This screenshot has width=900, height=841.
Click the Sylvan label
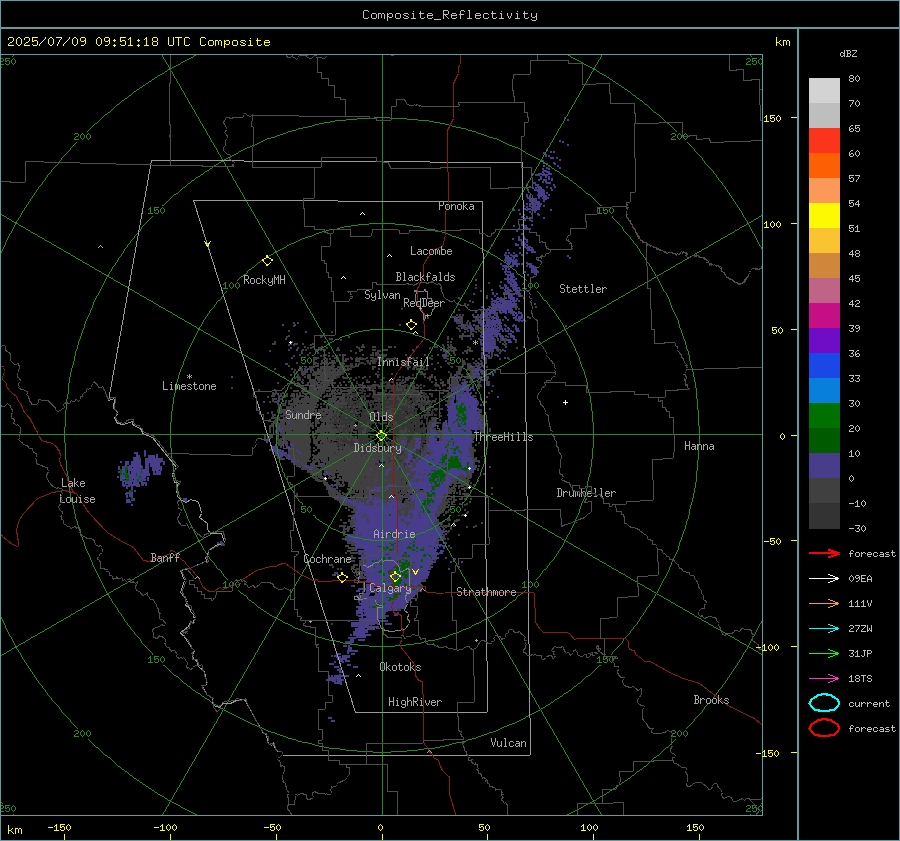point(382,295)
